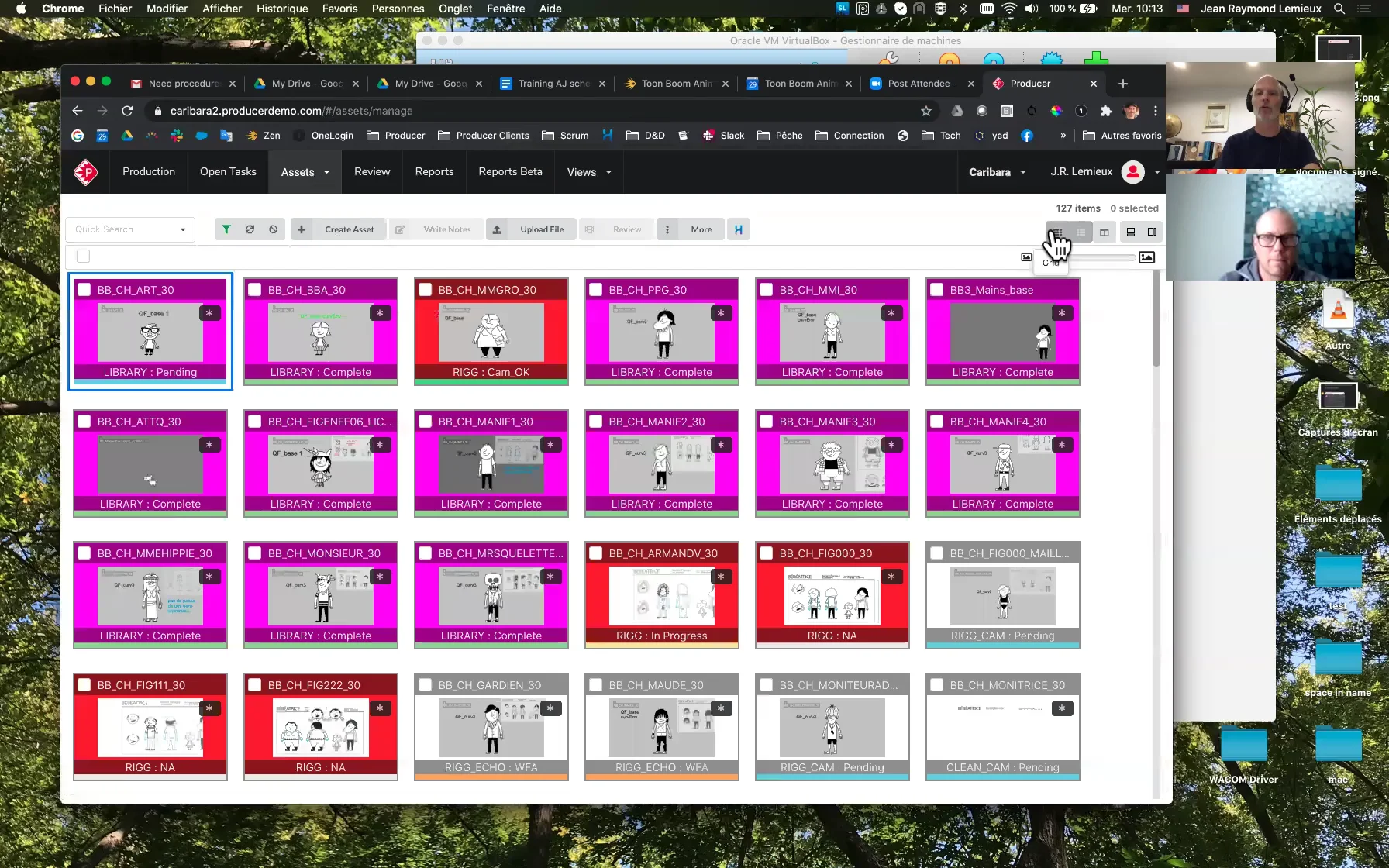Toggle the bottom panel layout icon
This screenshot has height=868, width=1389.
[1131, 232]
